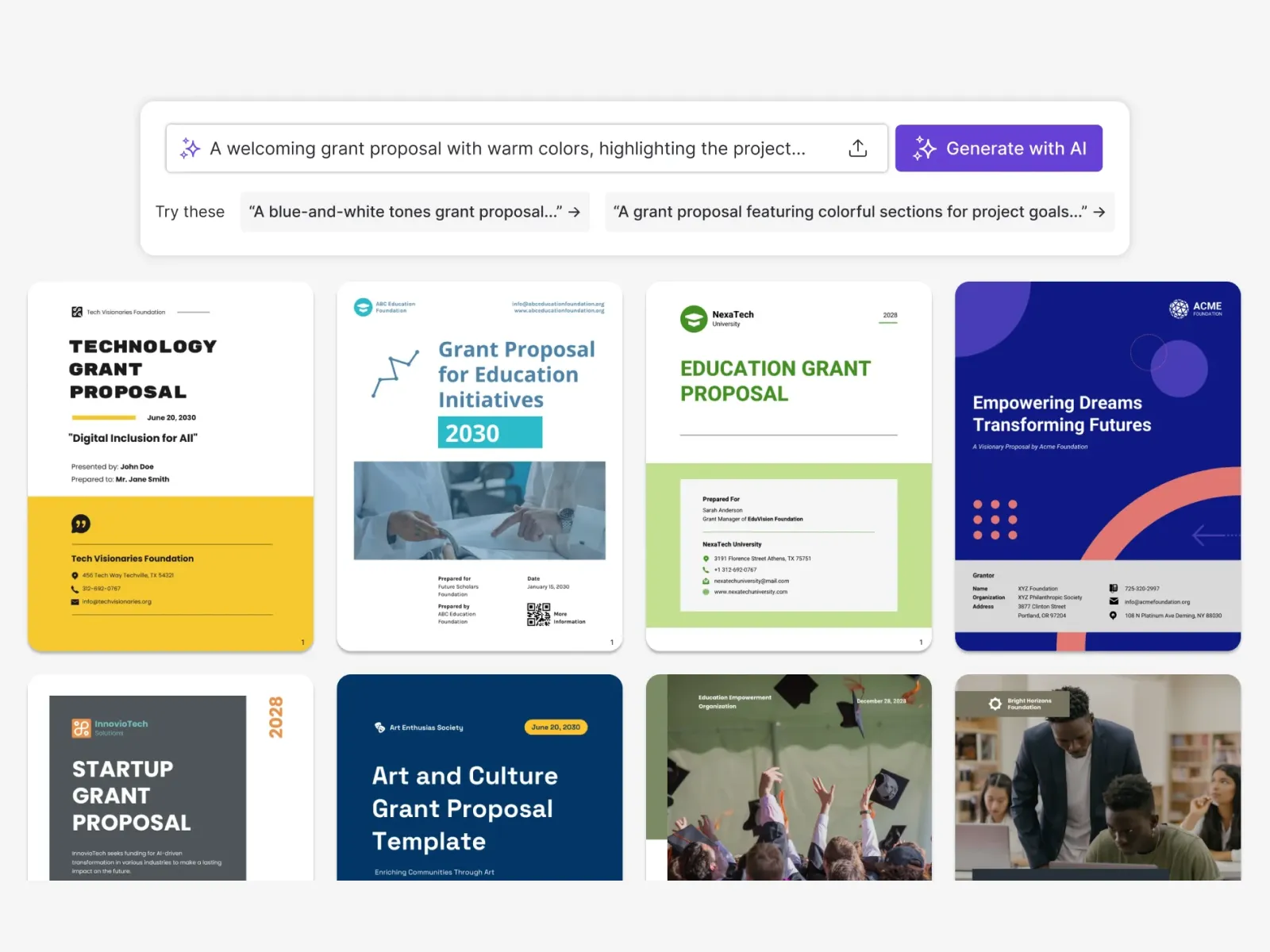Open the Bright Horizons Foundation template

pos(1097,777)
